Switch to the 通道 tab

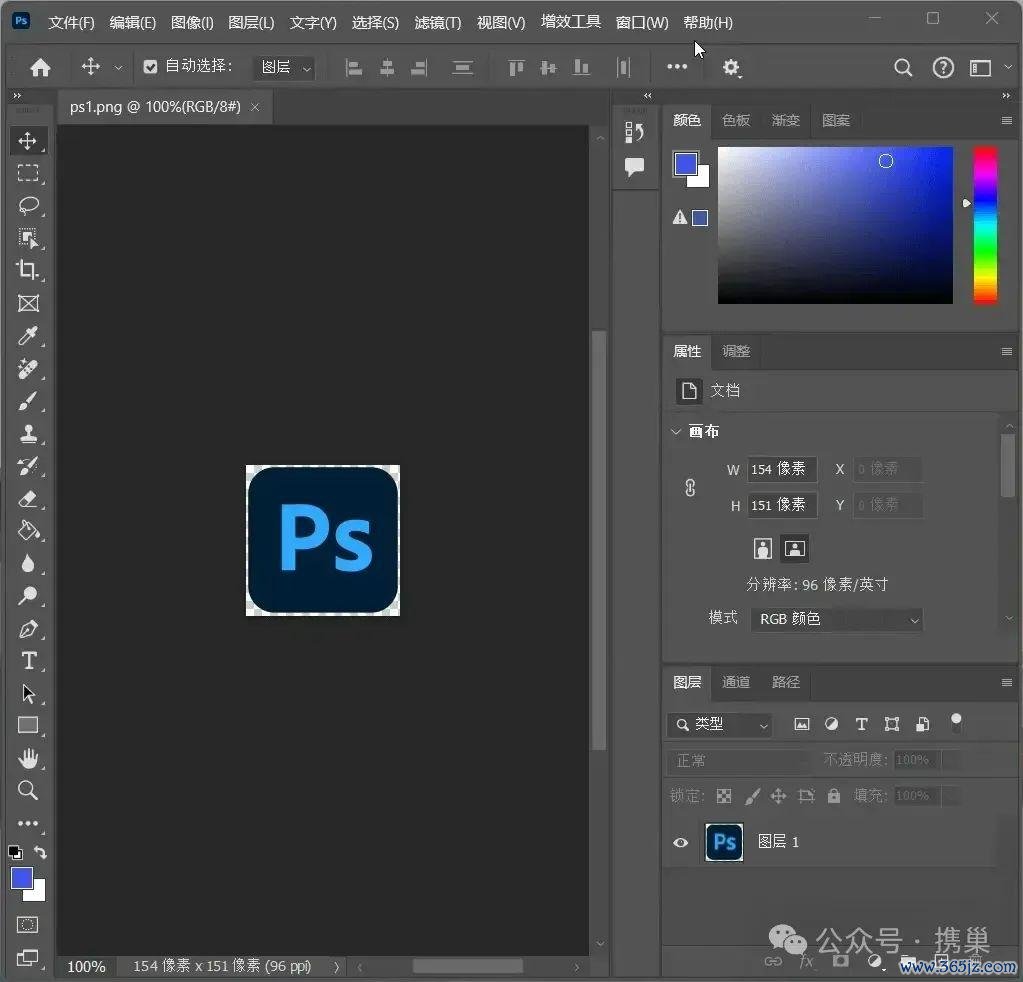pyautogui.click(x=736, y=683)
